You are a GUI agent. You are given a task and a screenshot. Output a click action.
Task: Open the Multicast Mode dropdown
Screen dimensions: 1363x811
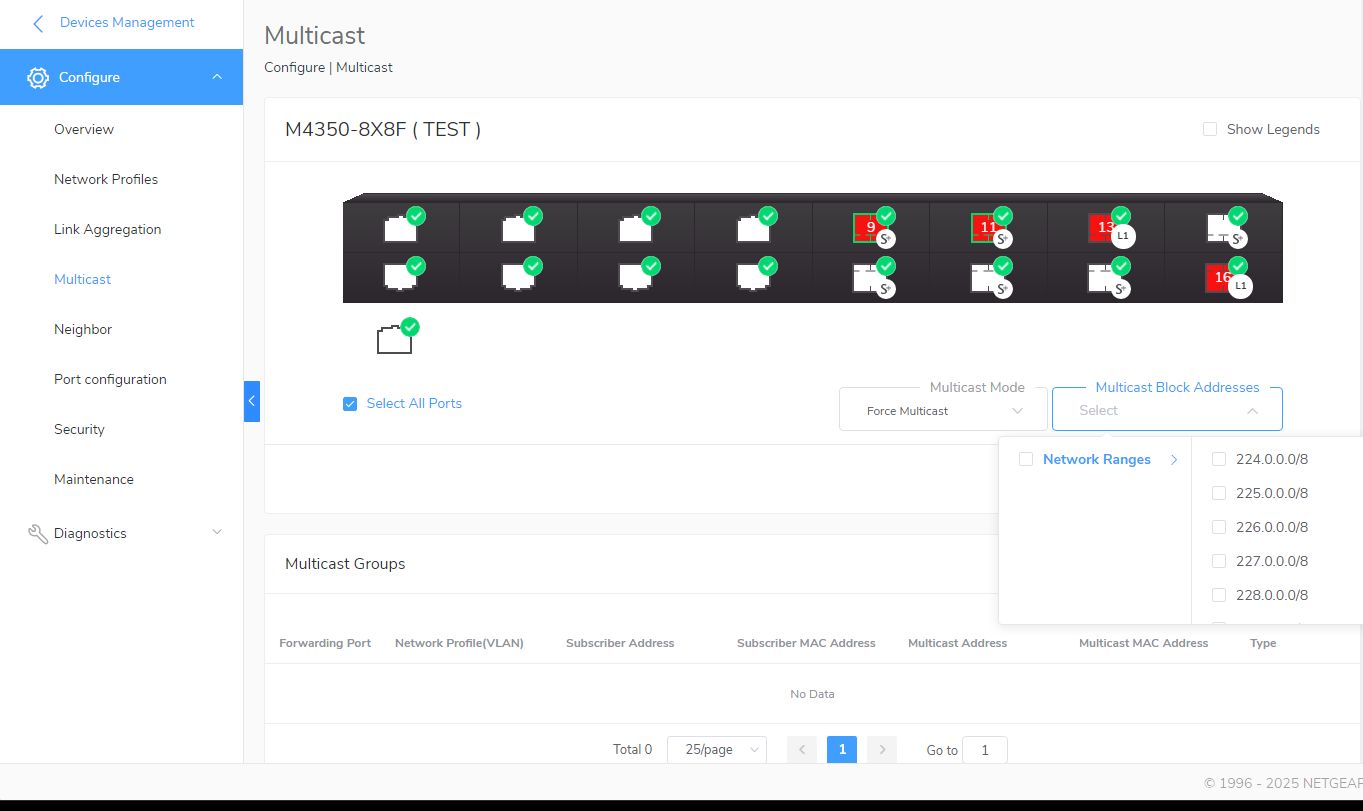[x=943, y=410]
